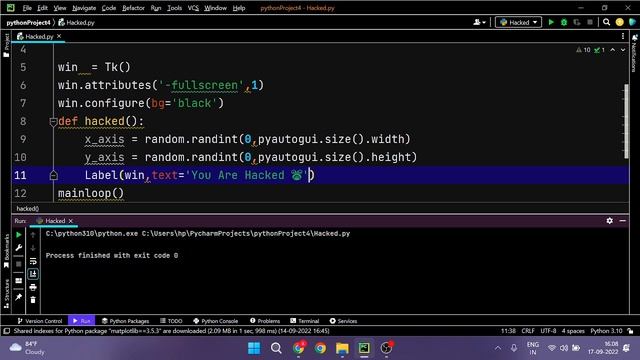Open Run panel settings gear

coord(609,220)
